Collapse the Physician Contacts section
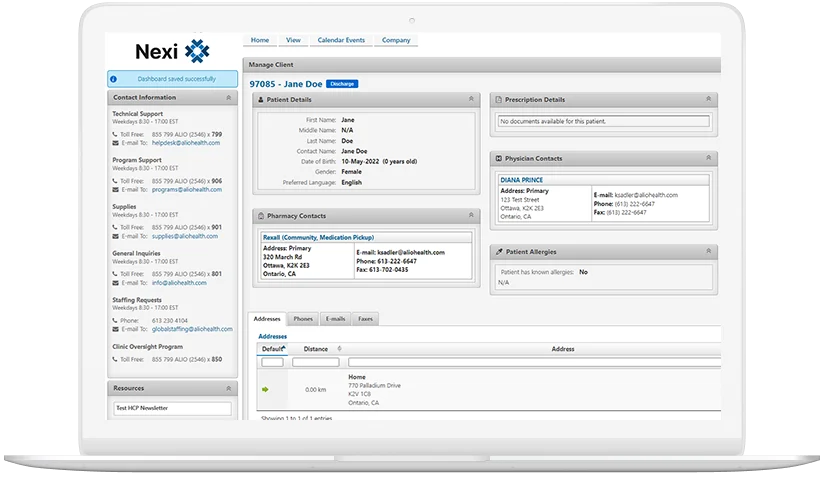Viewport: 824px width, 477px height. point(709,158)
